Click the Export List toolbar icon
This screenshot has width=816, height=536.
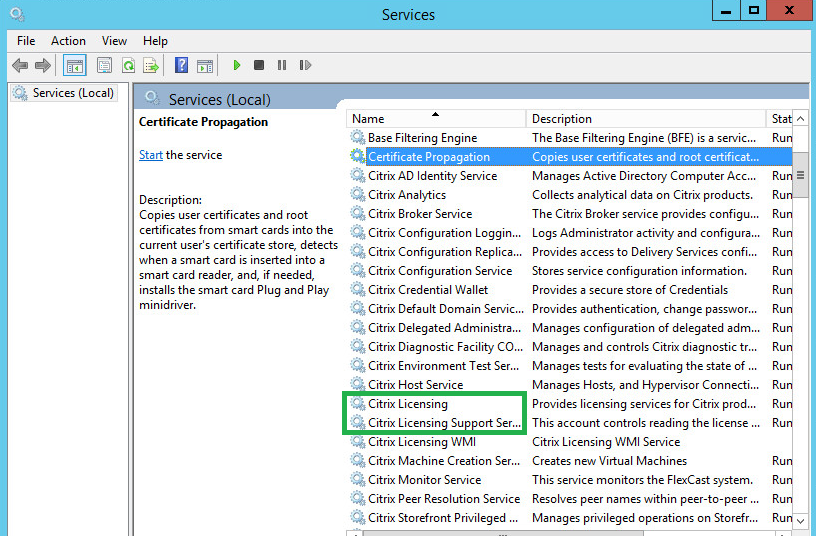[x=151, y=66]
